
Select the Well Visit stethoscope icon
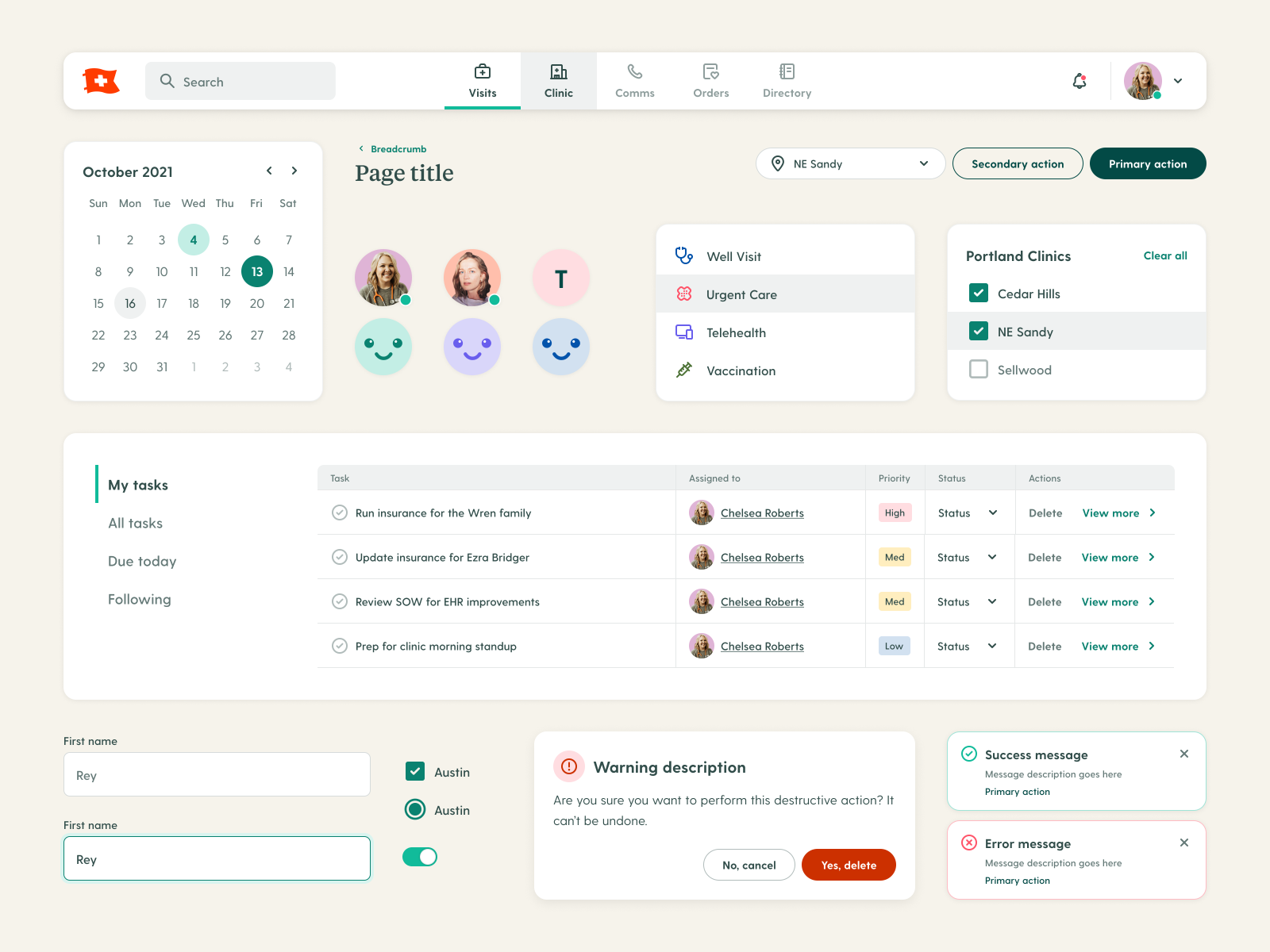click(x=683, y=255)
